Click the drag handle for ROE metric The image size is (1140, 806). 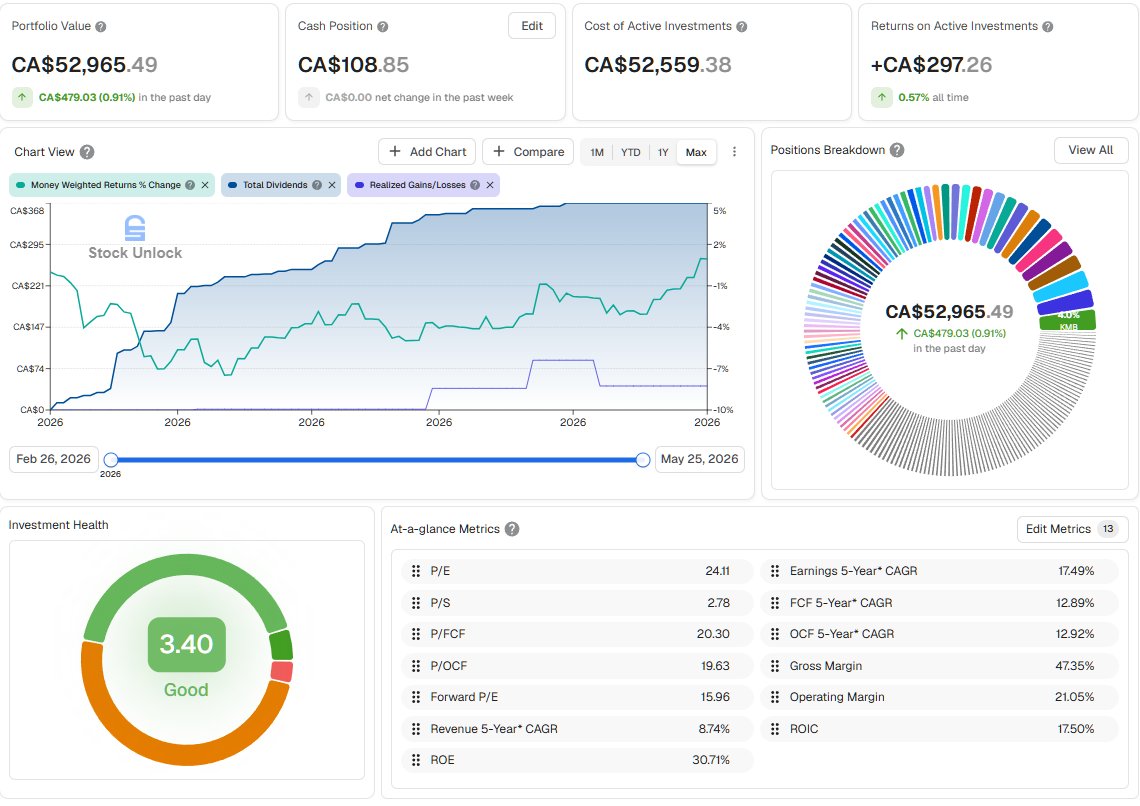(x=416, y=760)
